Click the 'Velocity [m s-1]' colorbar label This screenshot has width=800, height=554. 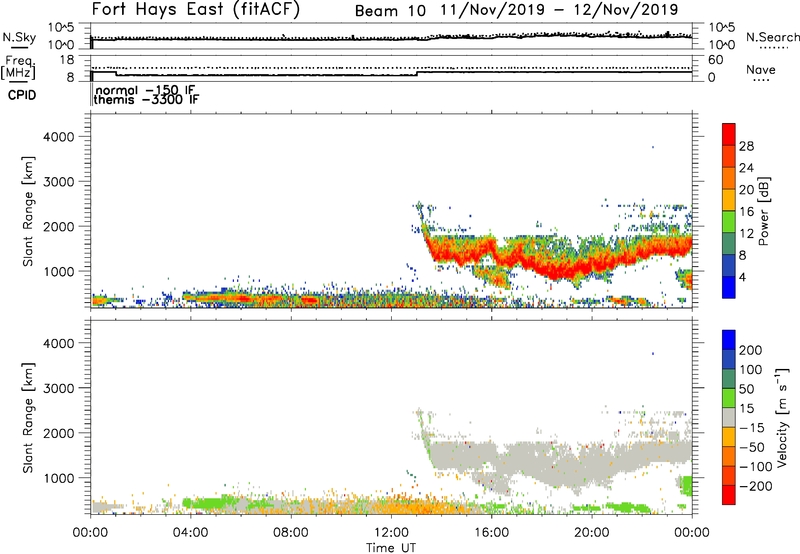tap(782, 417)
